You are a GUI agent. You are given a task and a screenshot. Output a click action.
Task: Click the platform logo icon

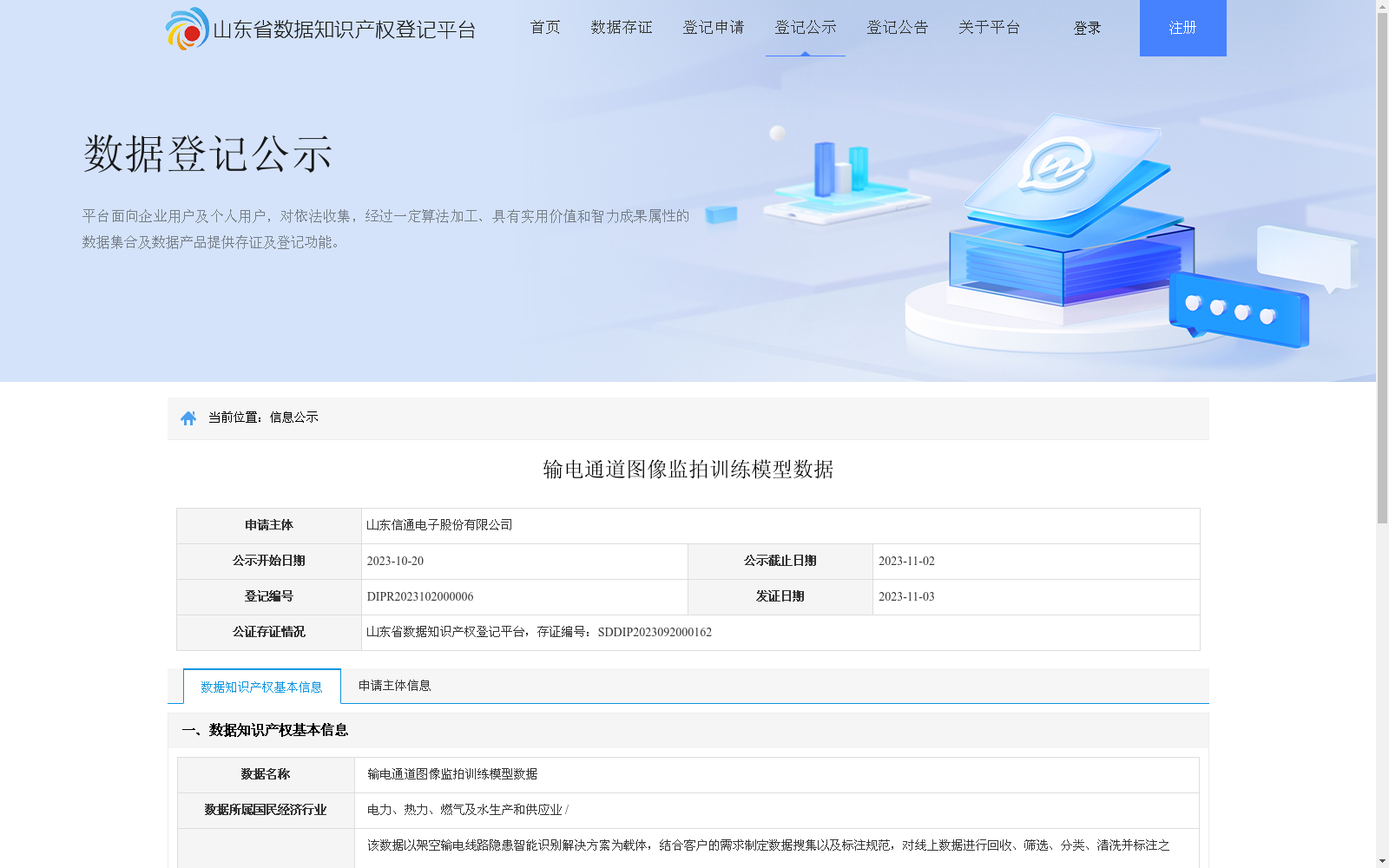coord(188,29)
